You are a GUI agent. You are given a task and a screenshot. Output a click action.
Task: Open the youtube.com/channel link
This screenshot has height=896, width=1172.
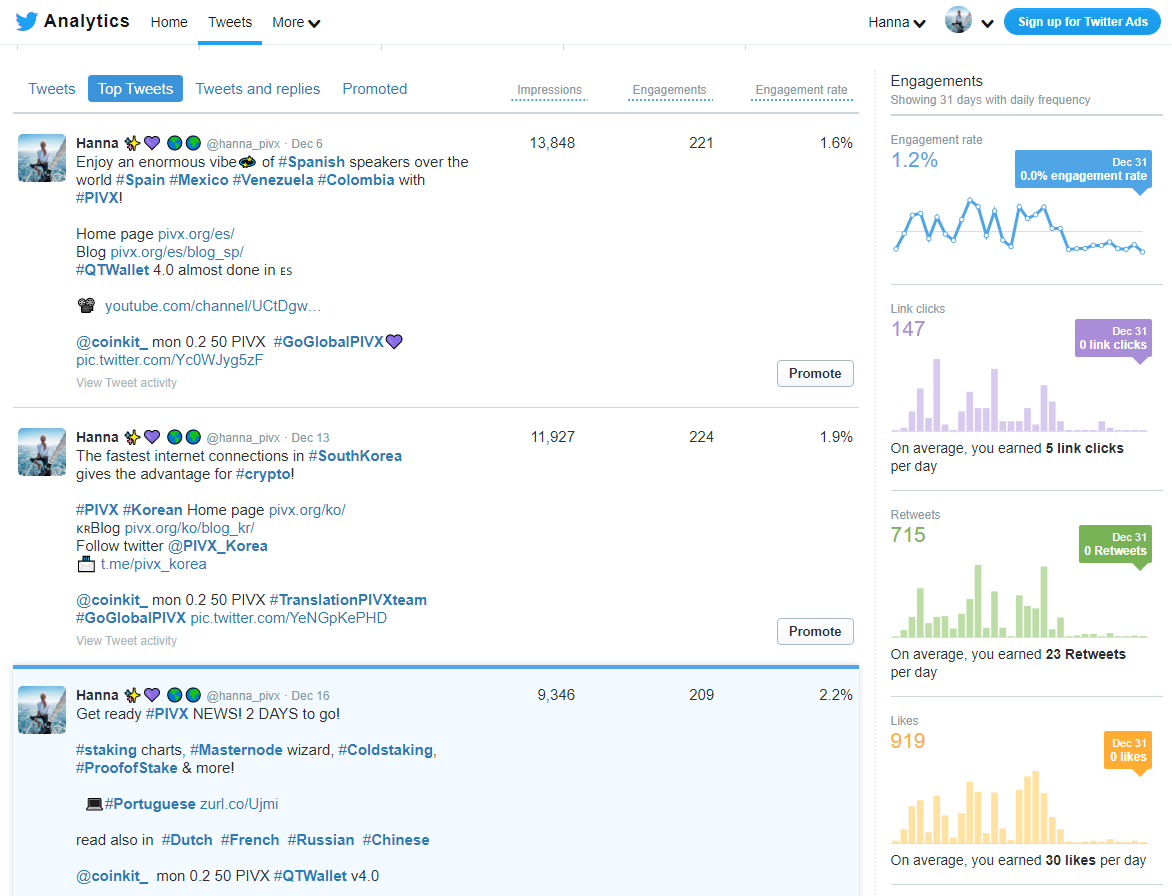pos(213,306)
